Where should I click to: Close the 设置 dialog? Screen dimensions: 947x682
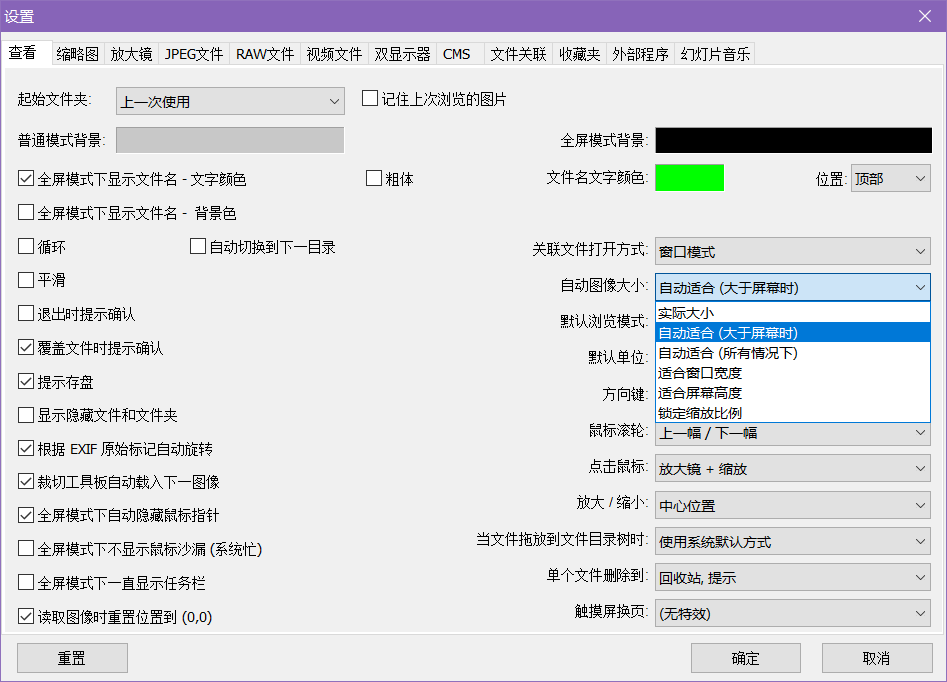[x=925, y=16]
